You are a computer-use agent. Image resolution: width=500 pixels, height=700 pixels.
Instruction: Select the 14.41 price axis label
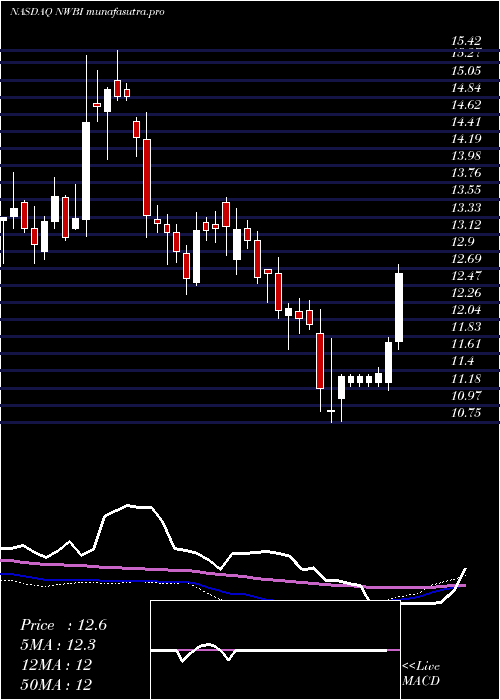(x=466, y=122)
